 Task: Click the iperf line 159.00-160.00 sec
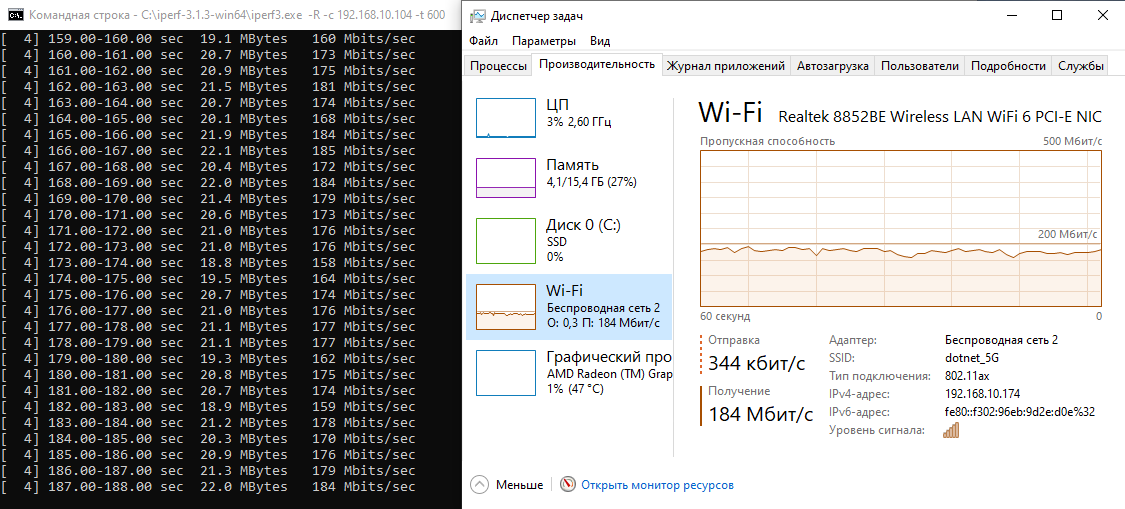click(209, 39)
